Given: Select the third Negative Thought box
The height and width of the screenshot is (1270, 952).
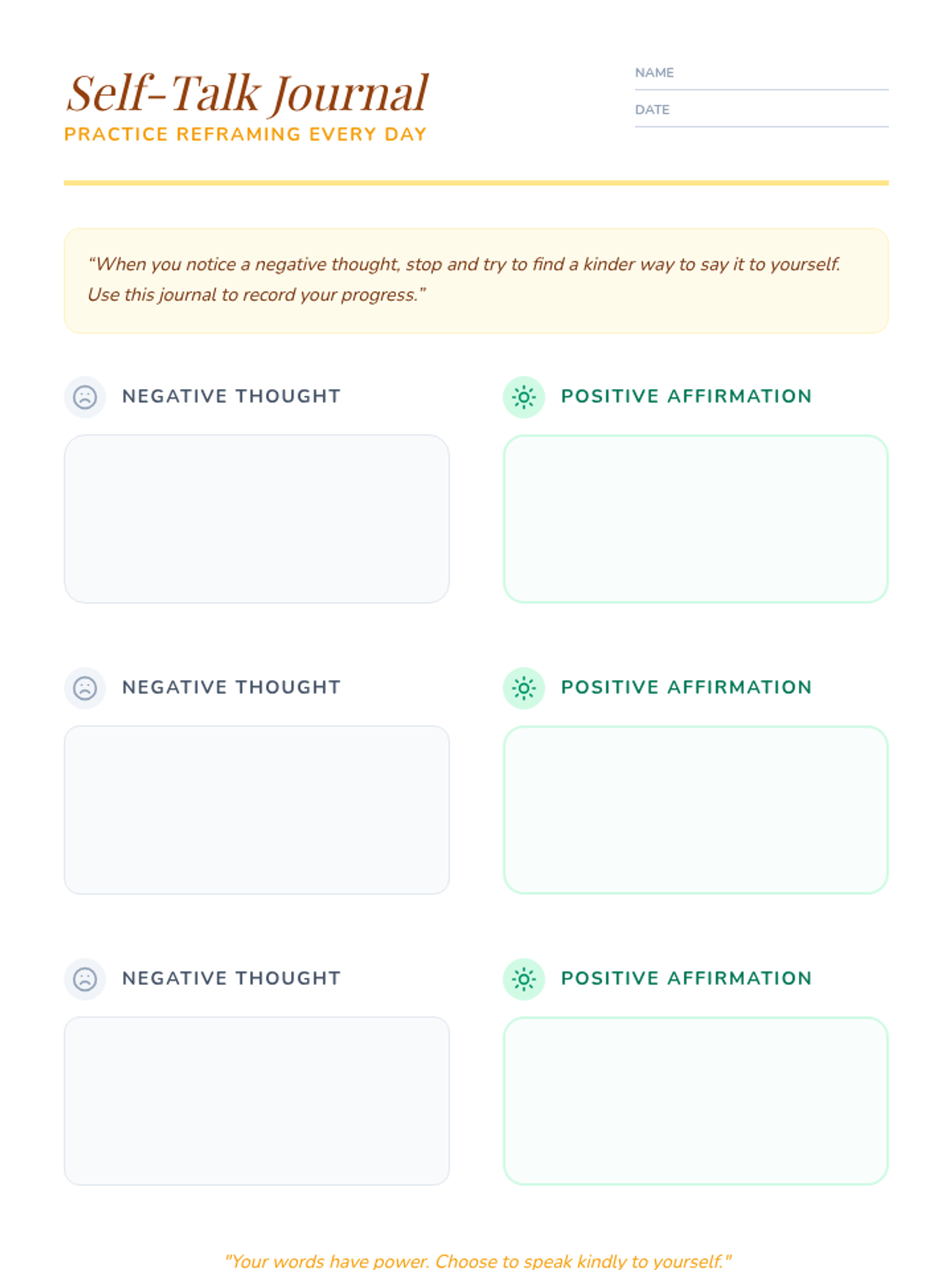Looking at the screenshot, I should pos(256,1101).
